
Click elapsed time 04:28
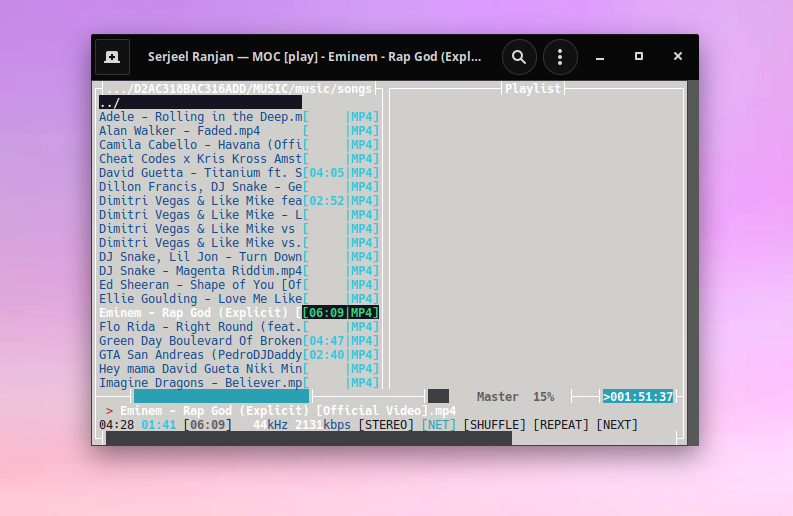point(116,424)
